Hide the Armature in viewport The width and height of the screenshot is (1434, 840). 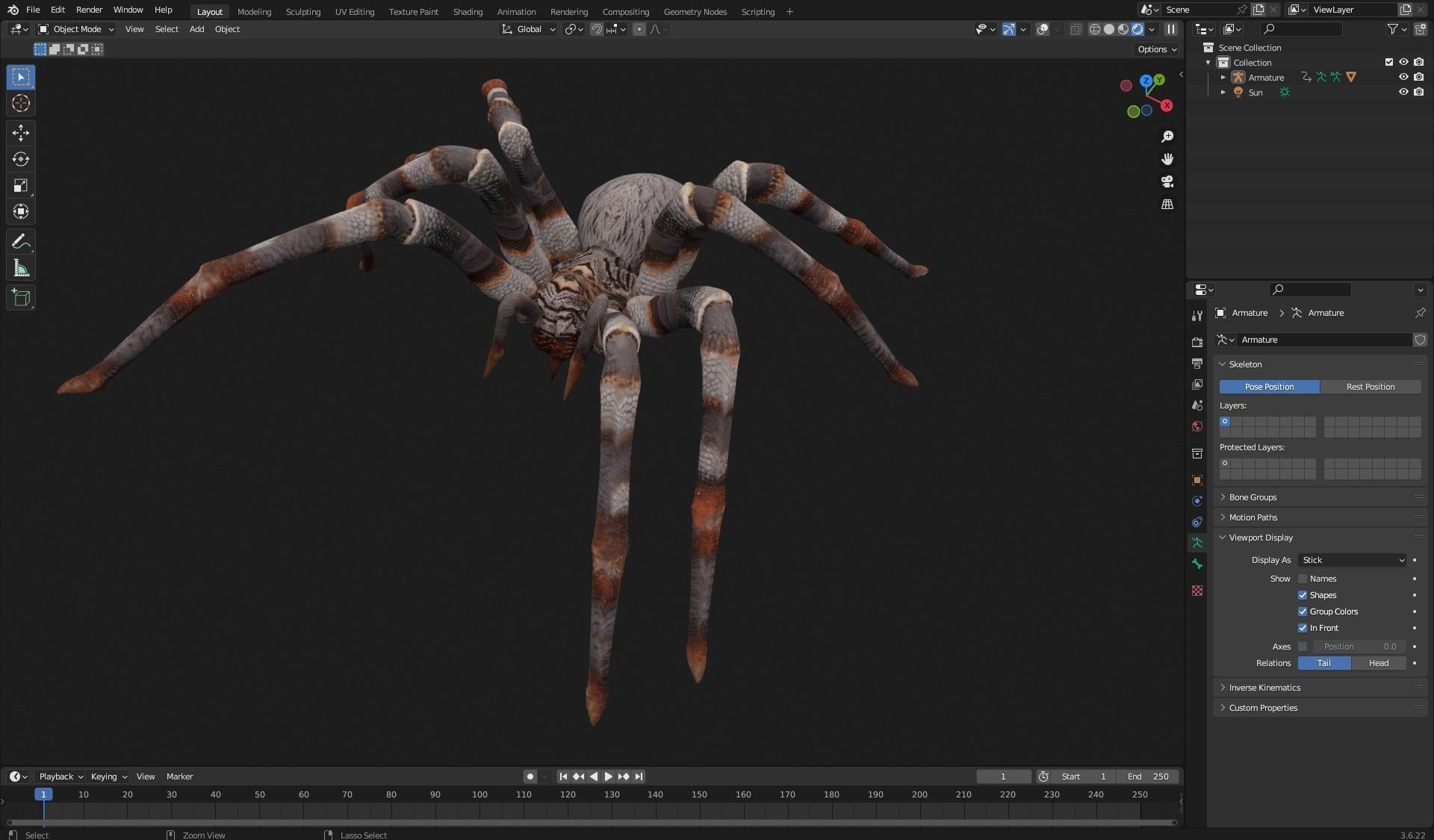point(1403,77)
